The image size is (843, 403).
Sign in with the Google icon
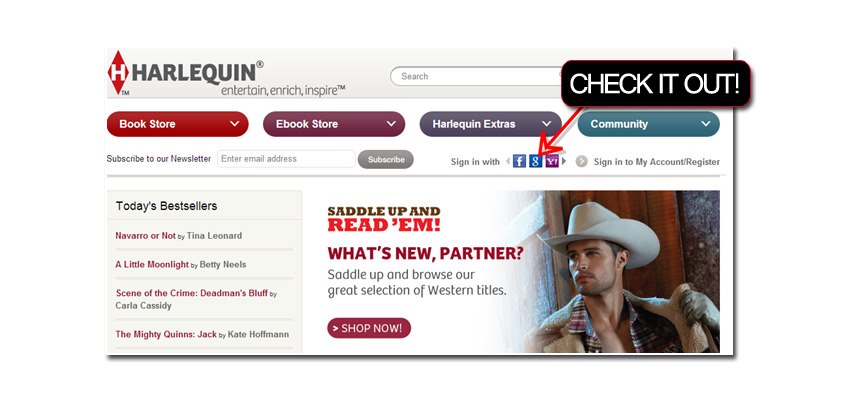(535, 161)
